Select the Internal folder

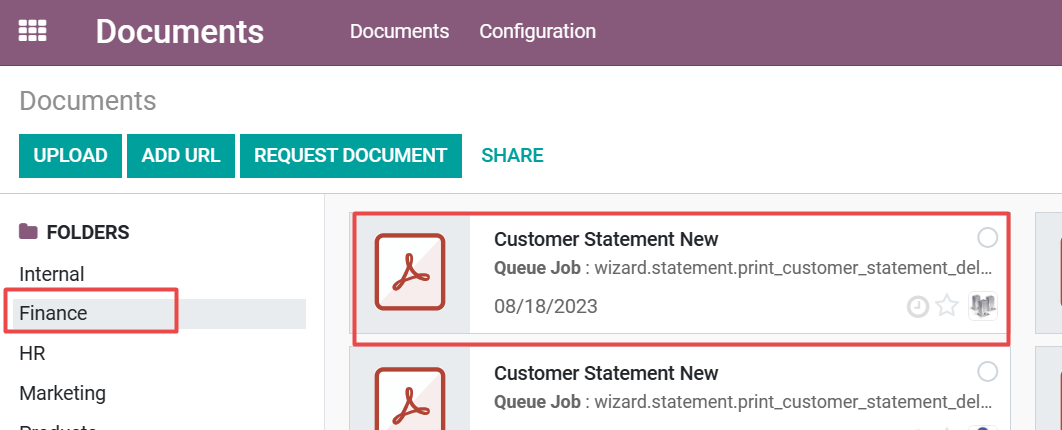tap(52, 274)
